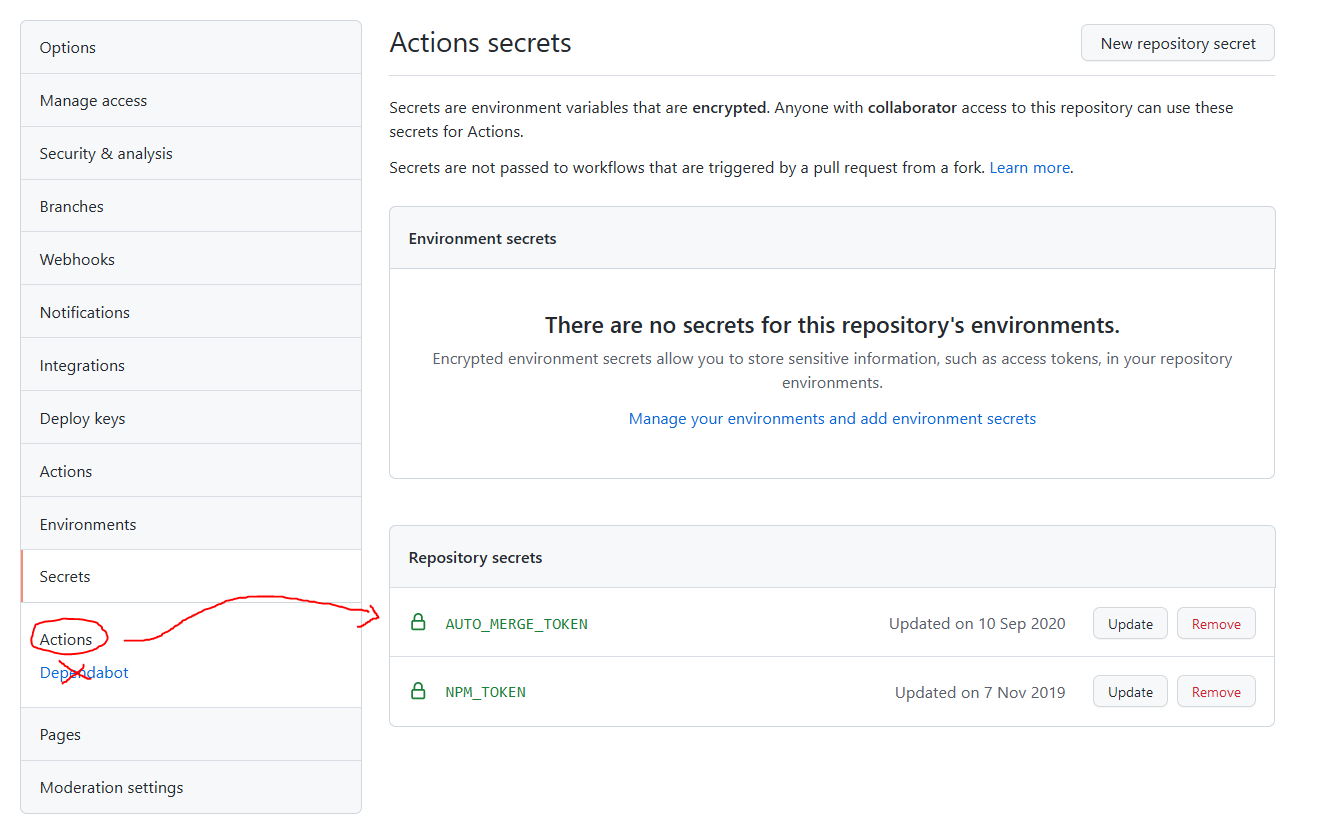Remove the NPM_TOKEN secret
This screenshot has height=838, width=1318.
point(1216,692)
